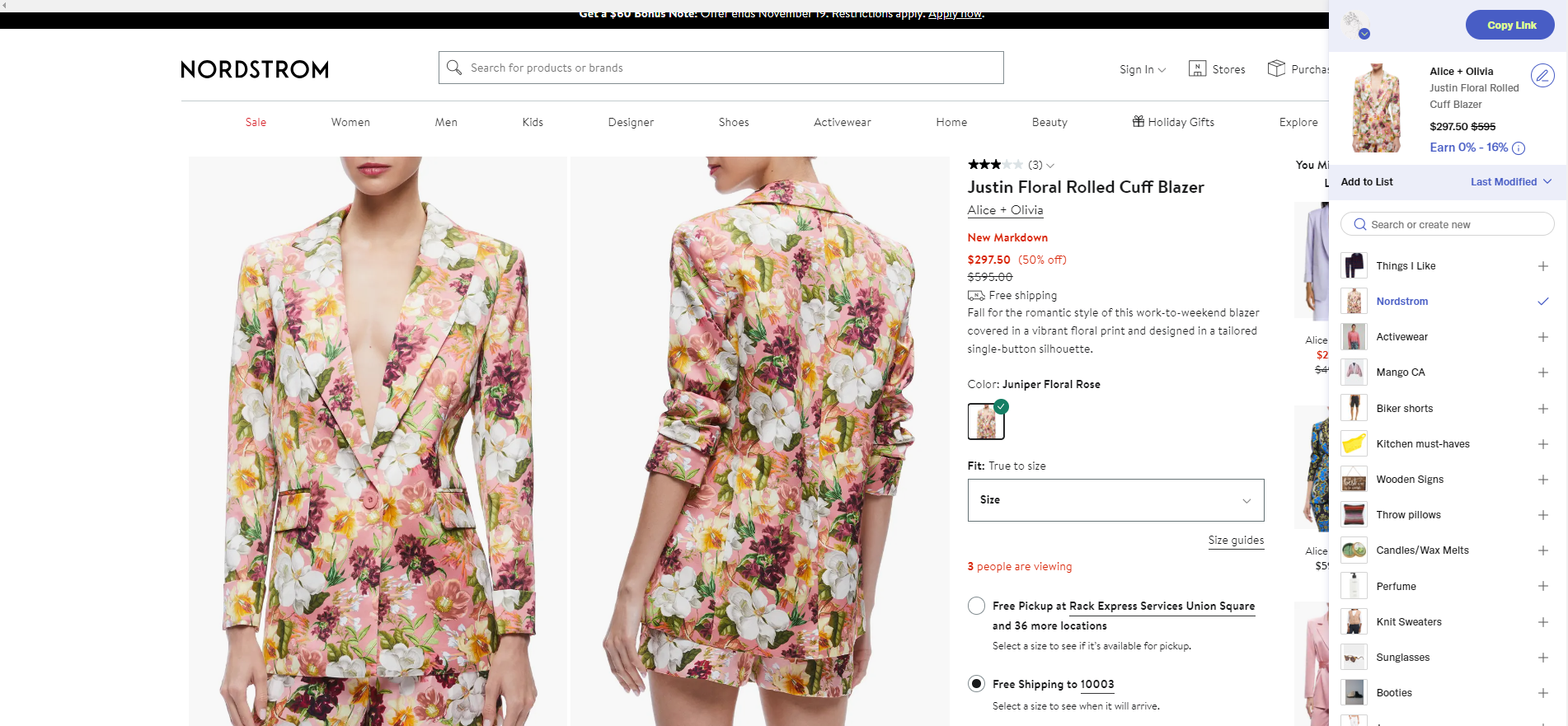
Task: Open the Alice + Olivia brand link
Action: (x=1005, y=210)
